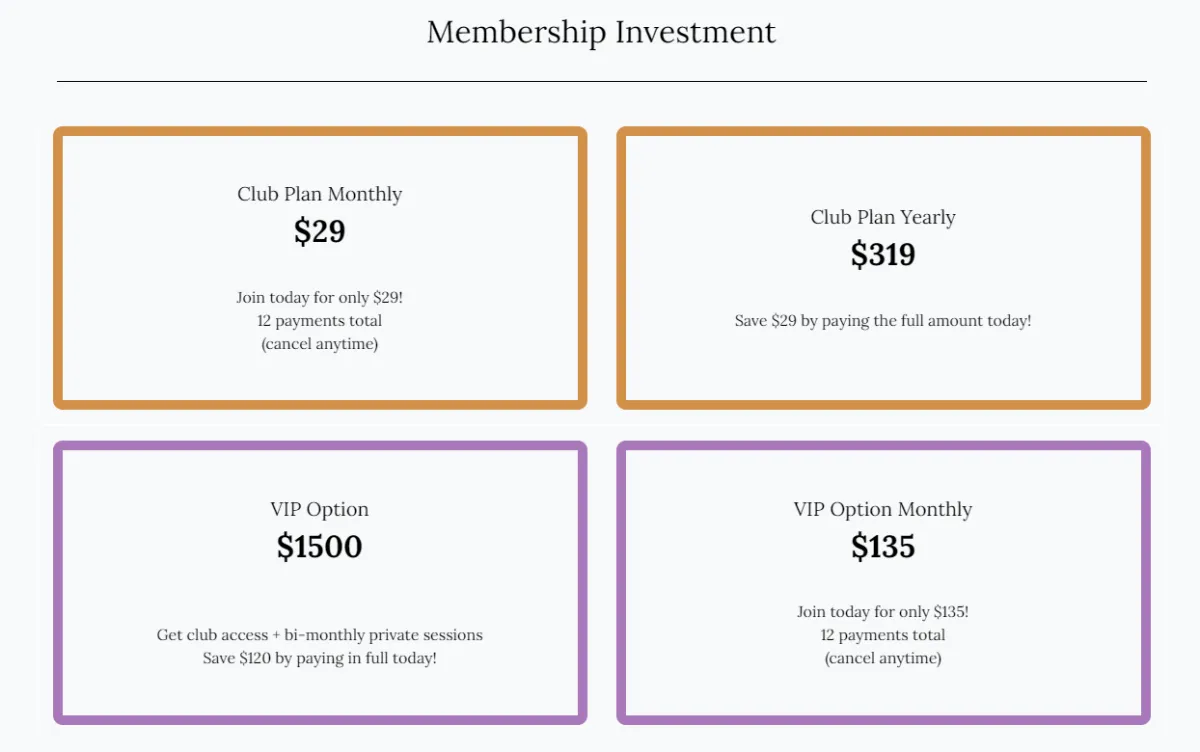Click the $1500 price text
The width and height of the screenshot is (1200, 752).
[x=320, y=547]
